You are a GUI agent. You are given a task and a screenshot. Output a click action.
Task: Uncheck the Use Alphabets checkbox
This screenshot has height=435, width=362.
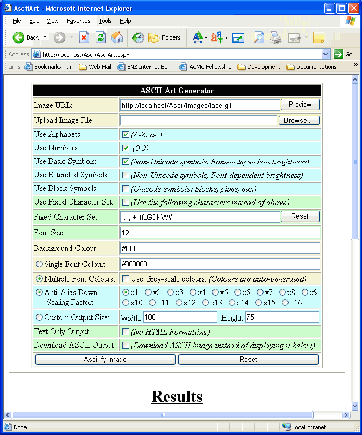tap(125, 134)
